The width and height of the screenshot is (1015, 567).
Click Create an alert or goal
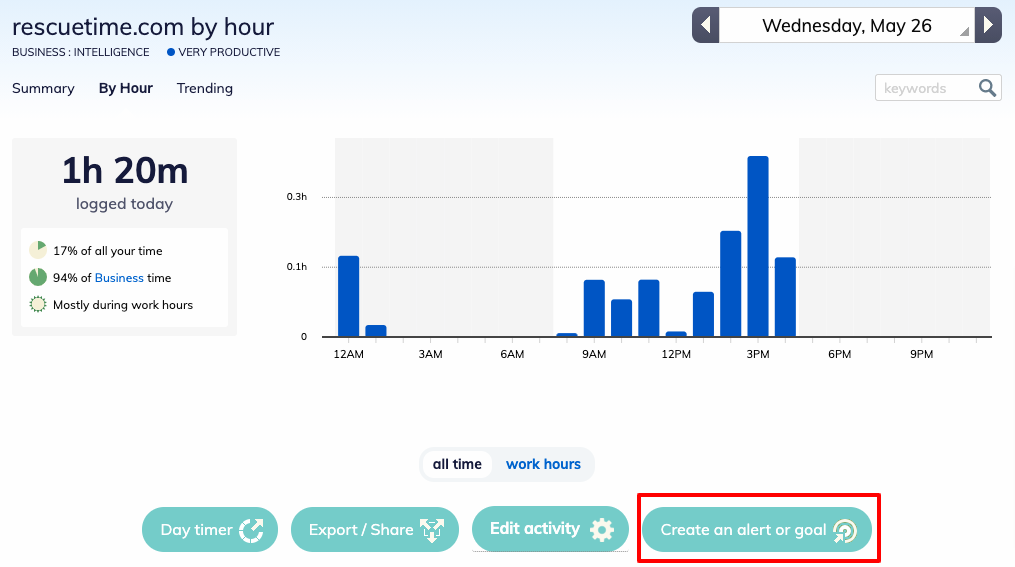pyautogui.click(x=757, y=529)
